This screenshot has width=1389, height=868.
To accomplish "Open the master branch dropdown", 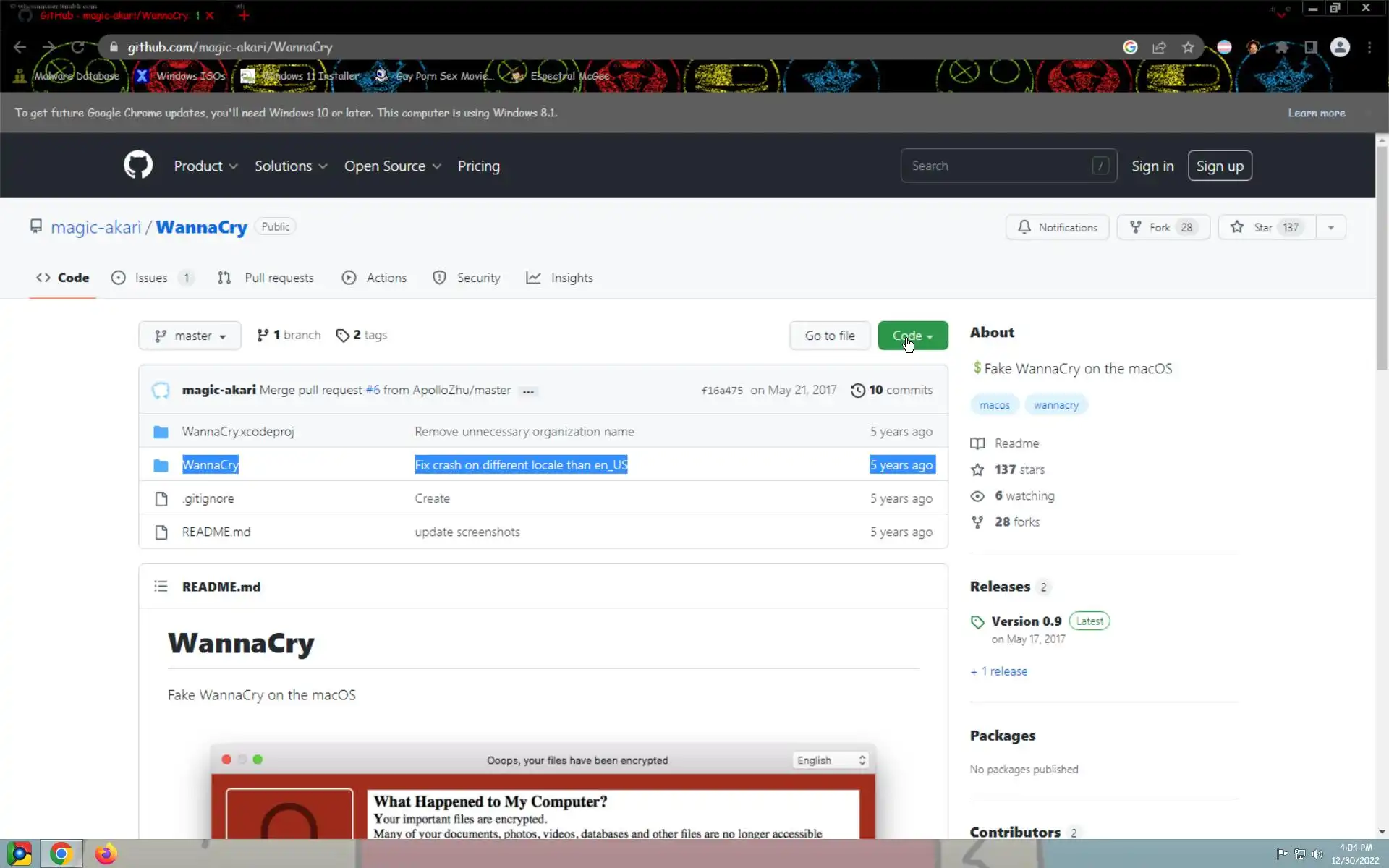I will 190,336.
